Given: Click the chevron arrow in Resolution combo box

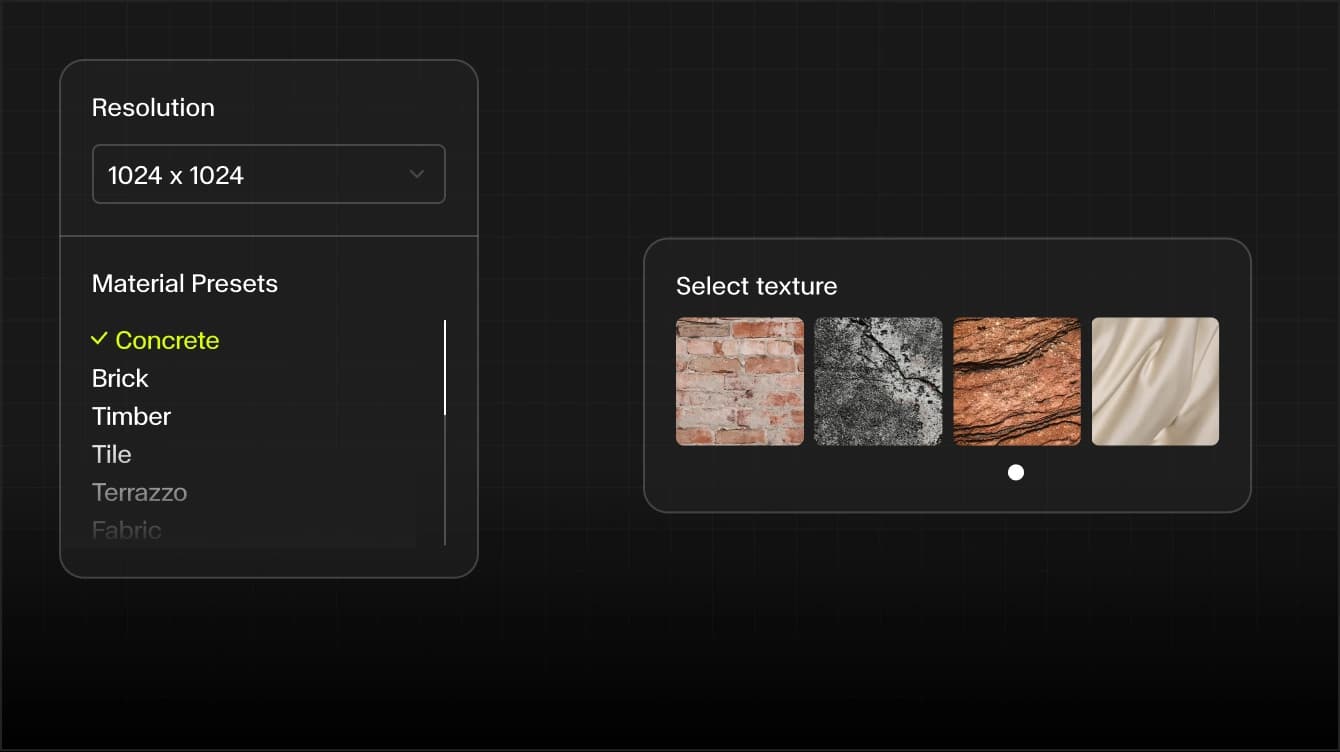Looking at the screenshot, I should (417, 175).
